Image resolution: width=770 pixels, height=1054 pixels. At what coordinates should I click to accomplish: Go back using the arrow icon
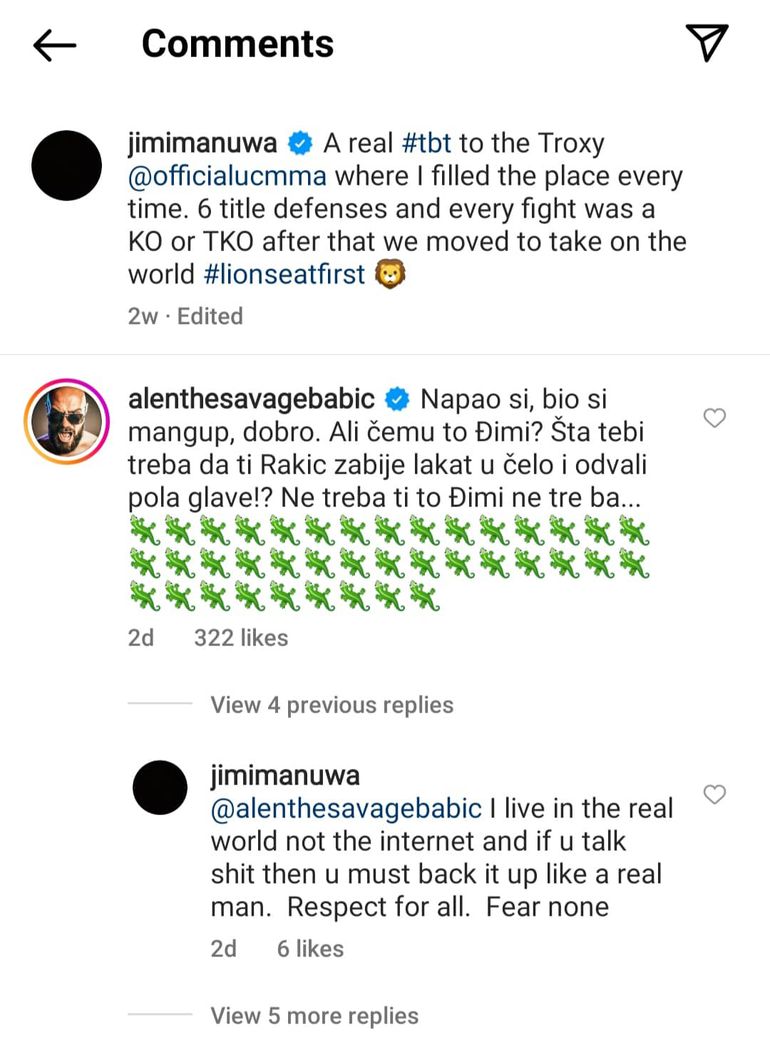tap(55, 45)
